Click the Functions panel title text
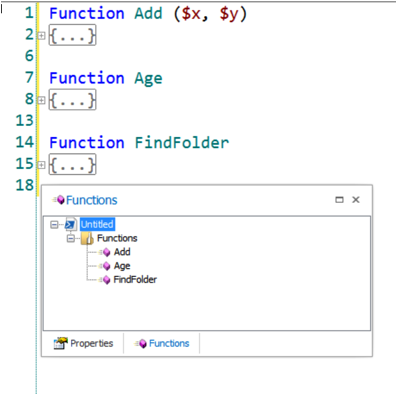 click(92, 200)
